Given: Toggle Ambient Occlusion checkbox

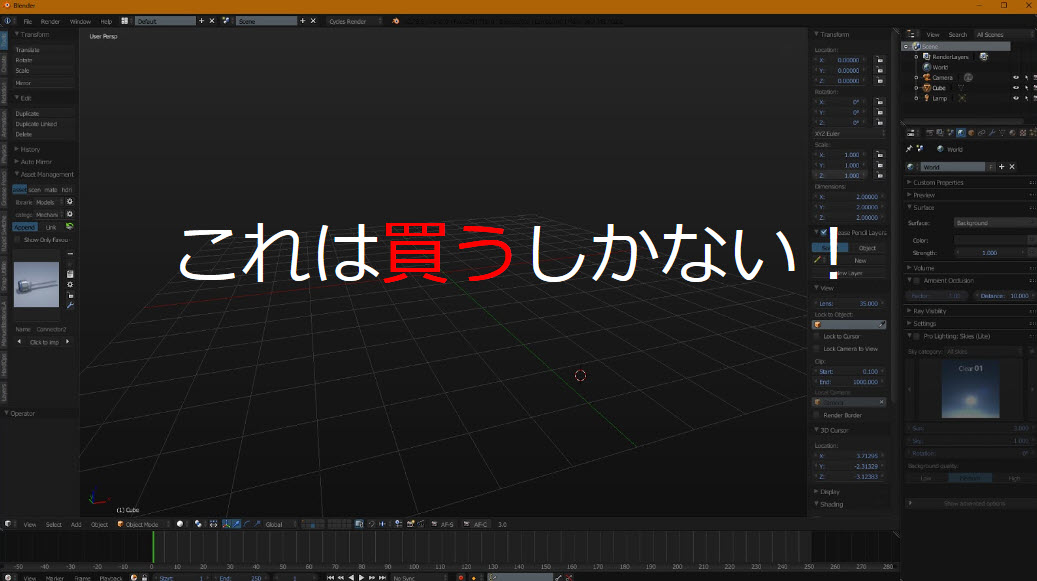Looking at the screenshot, I should (917, 281).
